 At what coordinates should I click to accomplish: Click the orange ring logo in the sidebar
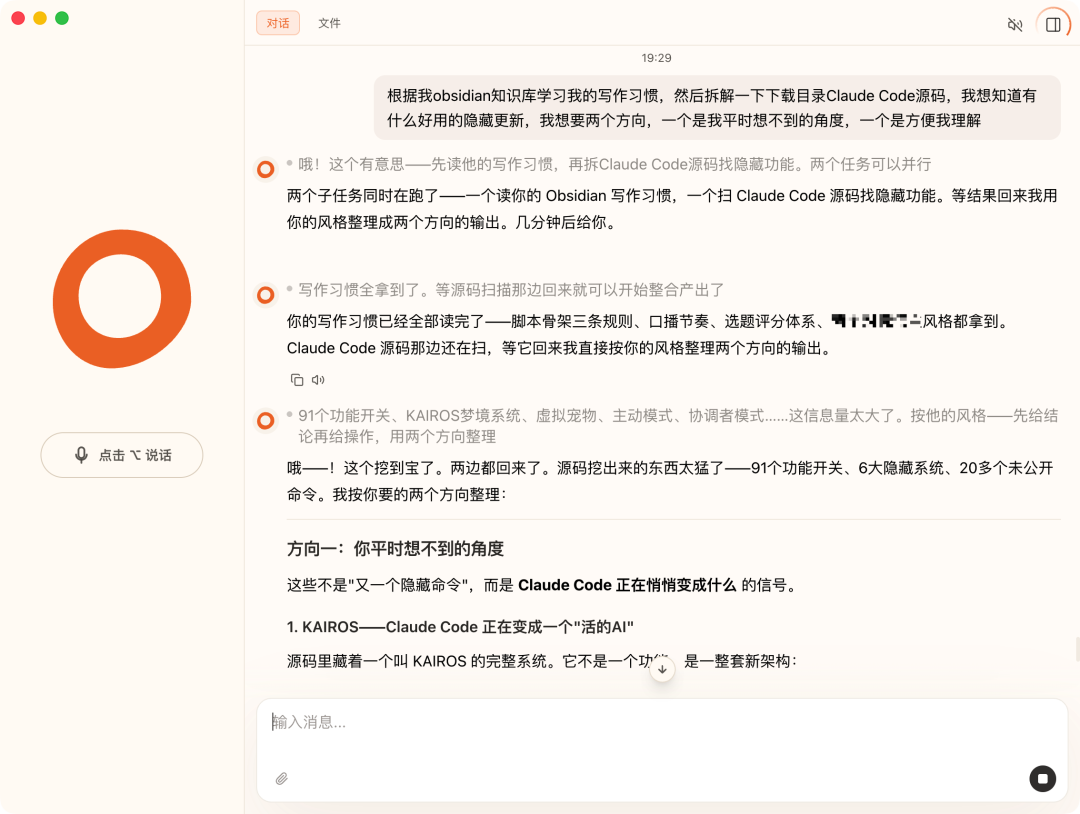tap(121, 299)
